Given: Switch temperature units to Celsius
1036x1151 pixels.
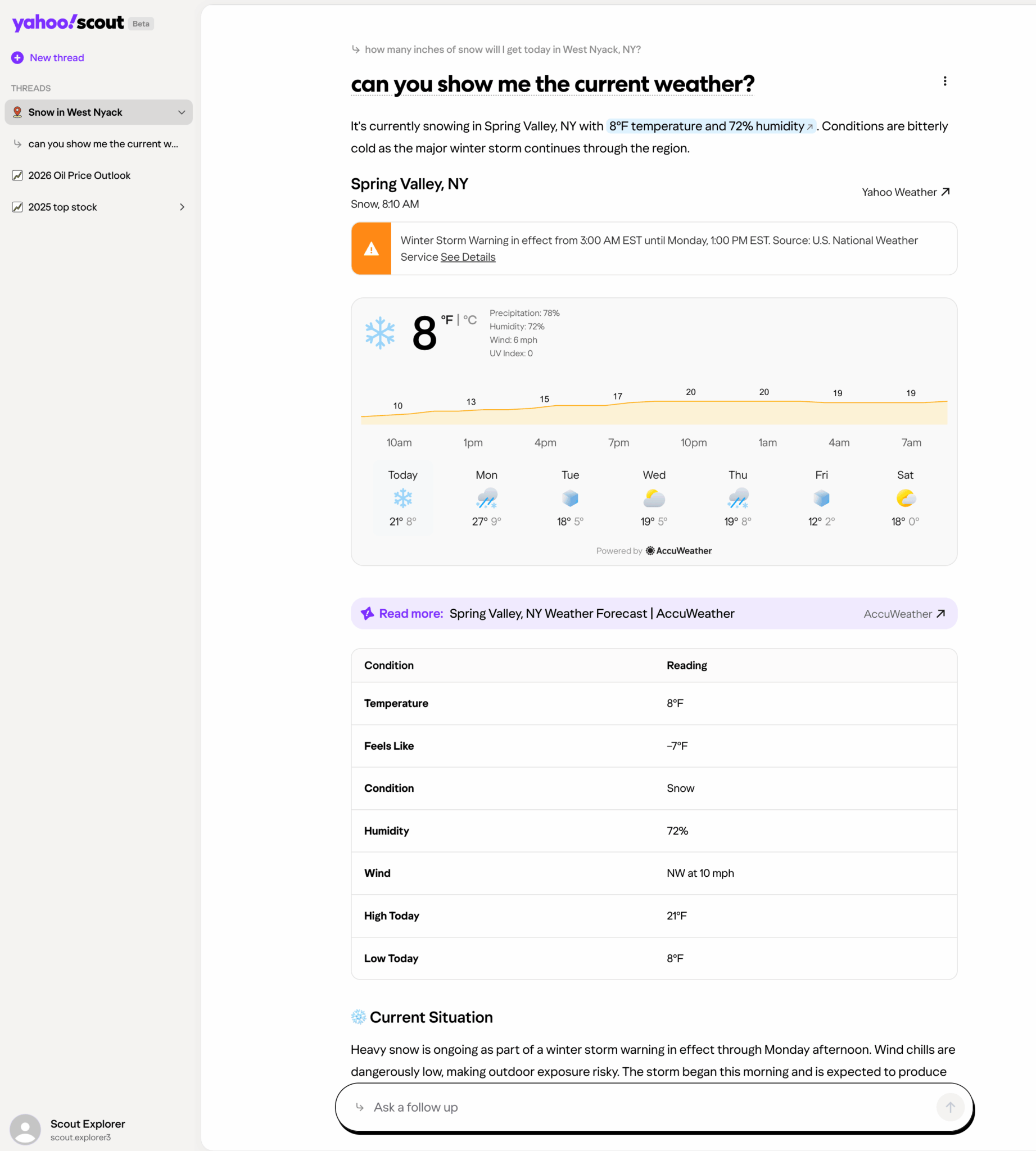Looking at the screenshot, I should [x=469, y=320].
